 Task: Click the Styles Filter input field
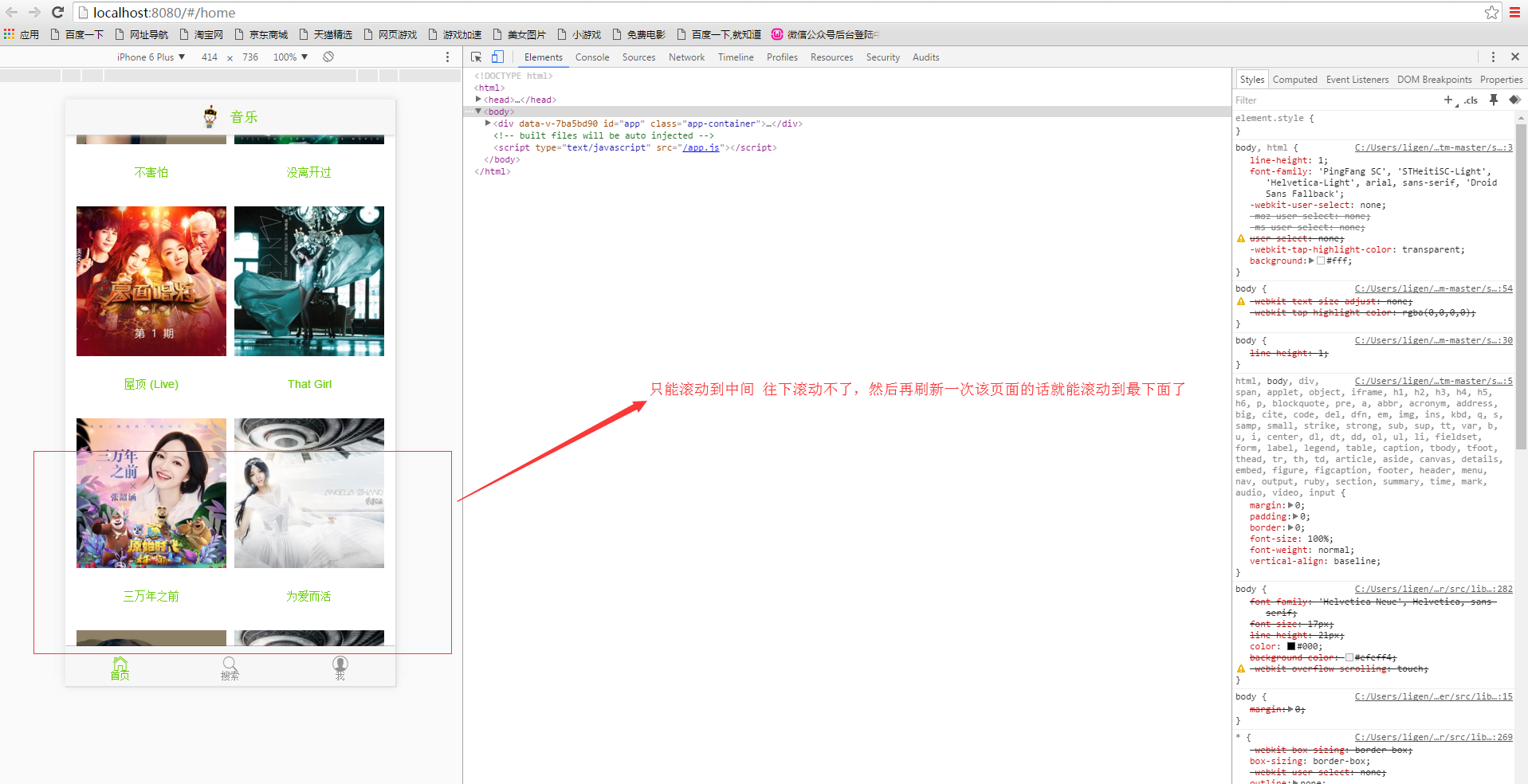(x=1335, y=100)
